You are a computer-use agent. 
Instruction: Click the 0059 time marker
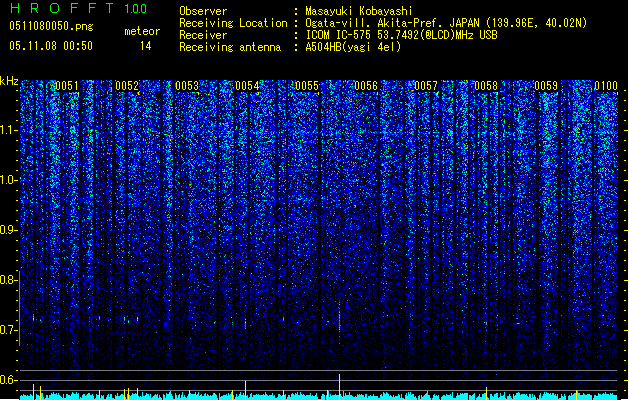point(546,86)
